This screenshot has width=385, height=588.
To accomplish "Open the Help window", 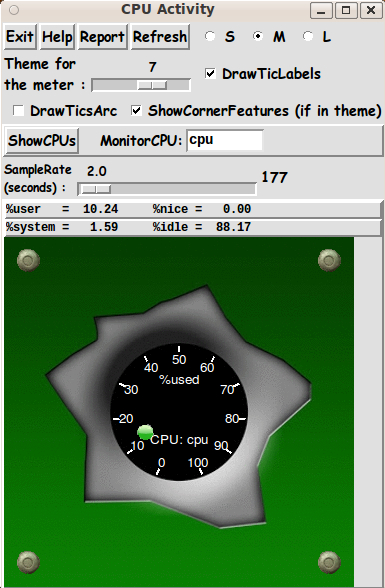I will (57, 37).
